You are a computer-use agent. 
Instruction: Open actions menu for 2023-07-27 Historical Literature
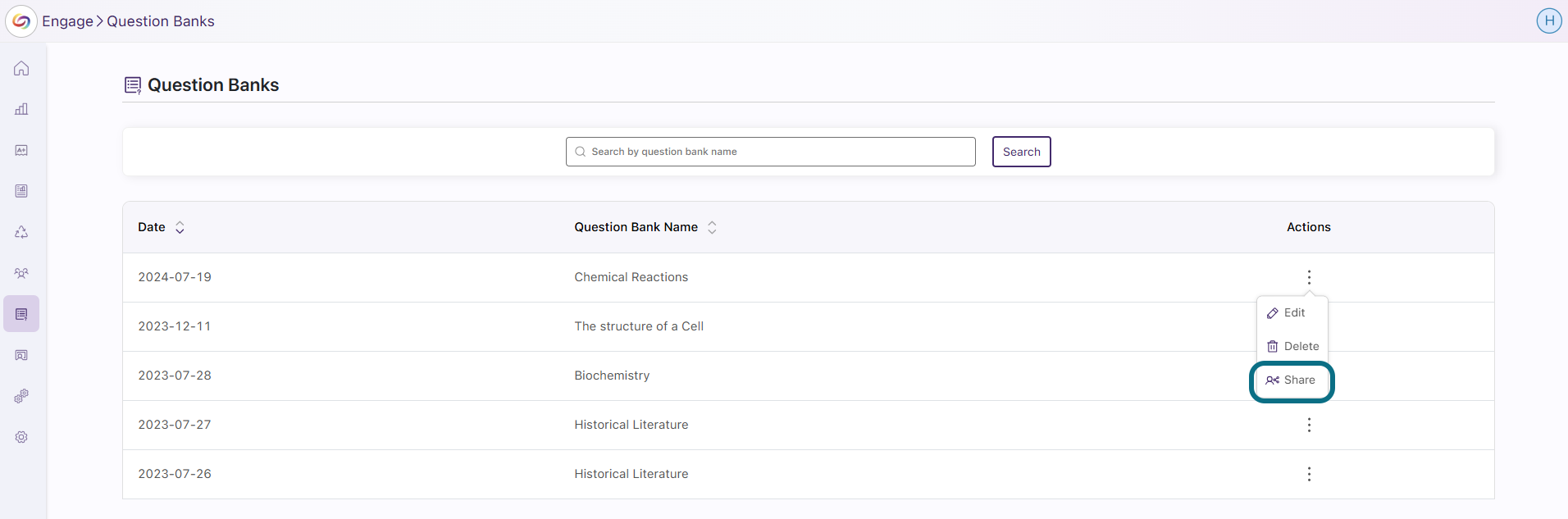click(x=1309, y=425)
